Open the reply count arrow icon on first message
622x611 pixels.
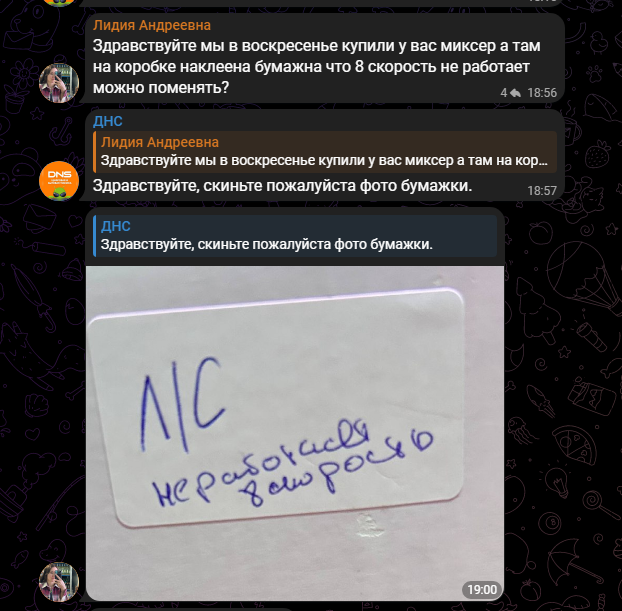coord(515,93)
